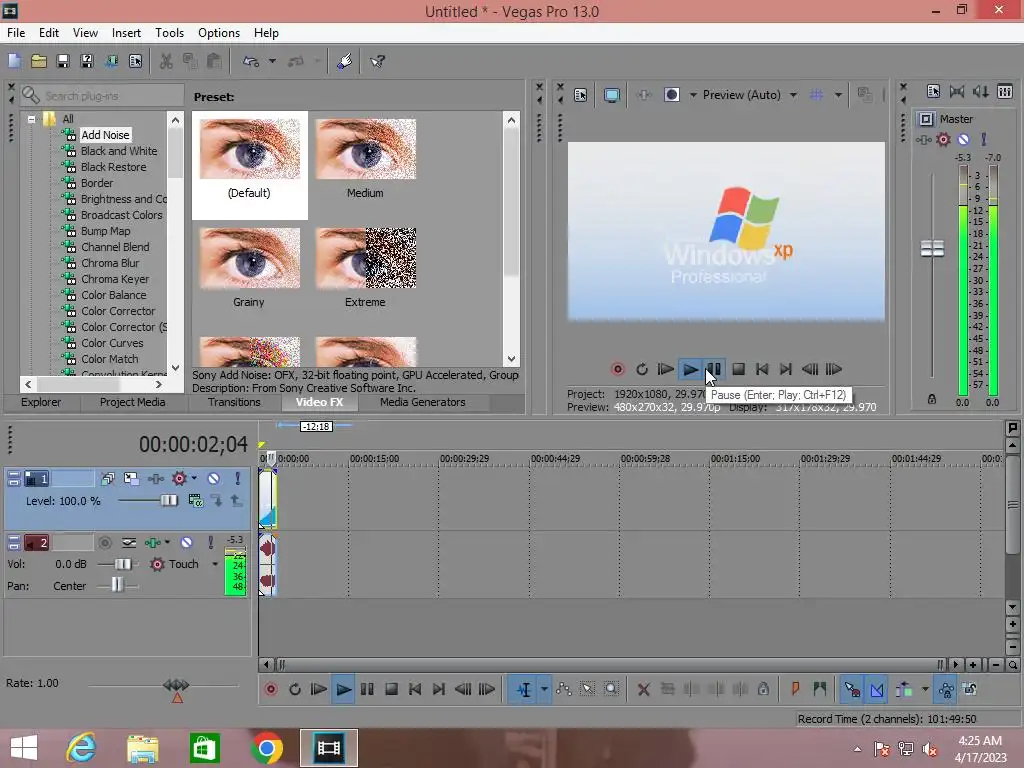
Task: Mute the Master bus
Action: click(963, 139)
